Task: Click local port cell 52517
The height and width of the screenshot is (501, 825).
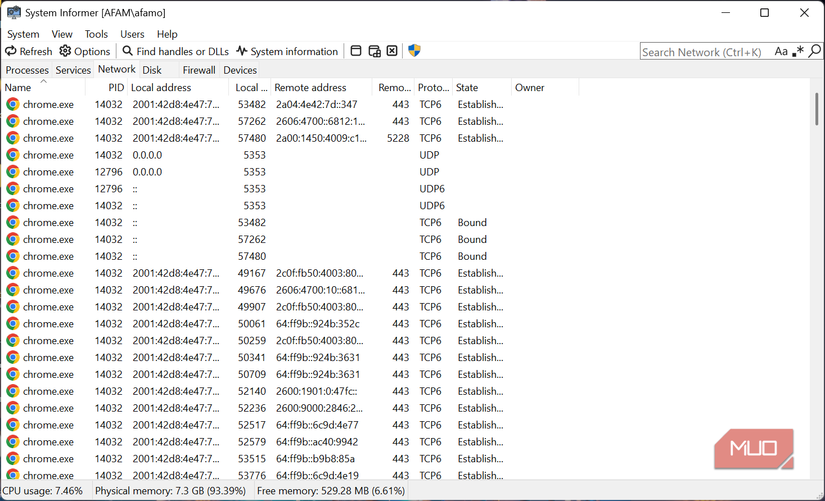Action: [x=252, y=425]
